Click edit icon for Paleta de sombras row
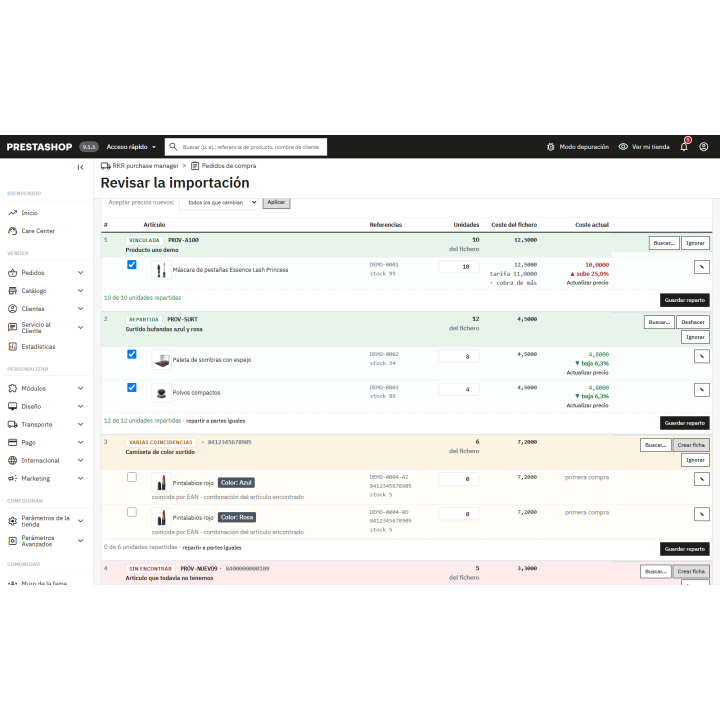720x720 pixels. pyautogui.click(x=702, y=356)
